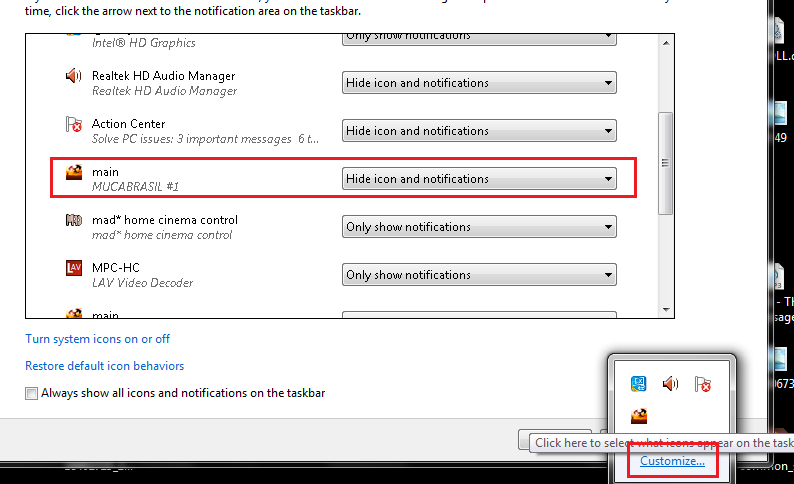Click the main MUCABRASIL #1 icon in the list
794x484 pixels.
(x=73, y=172)
